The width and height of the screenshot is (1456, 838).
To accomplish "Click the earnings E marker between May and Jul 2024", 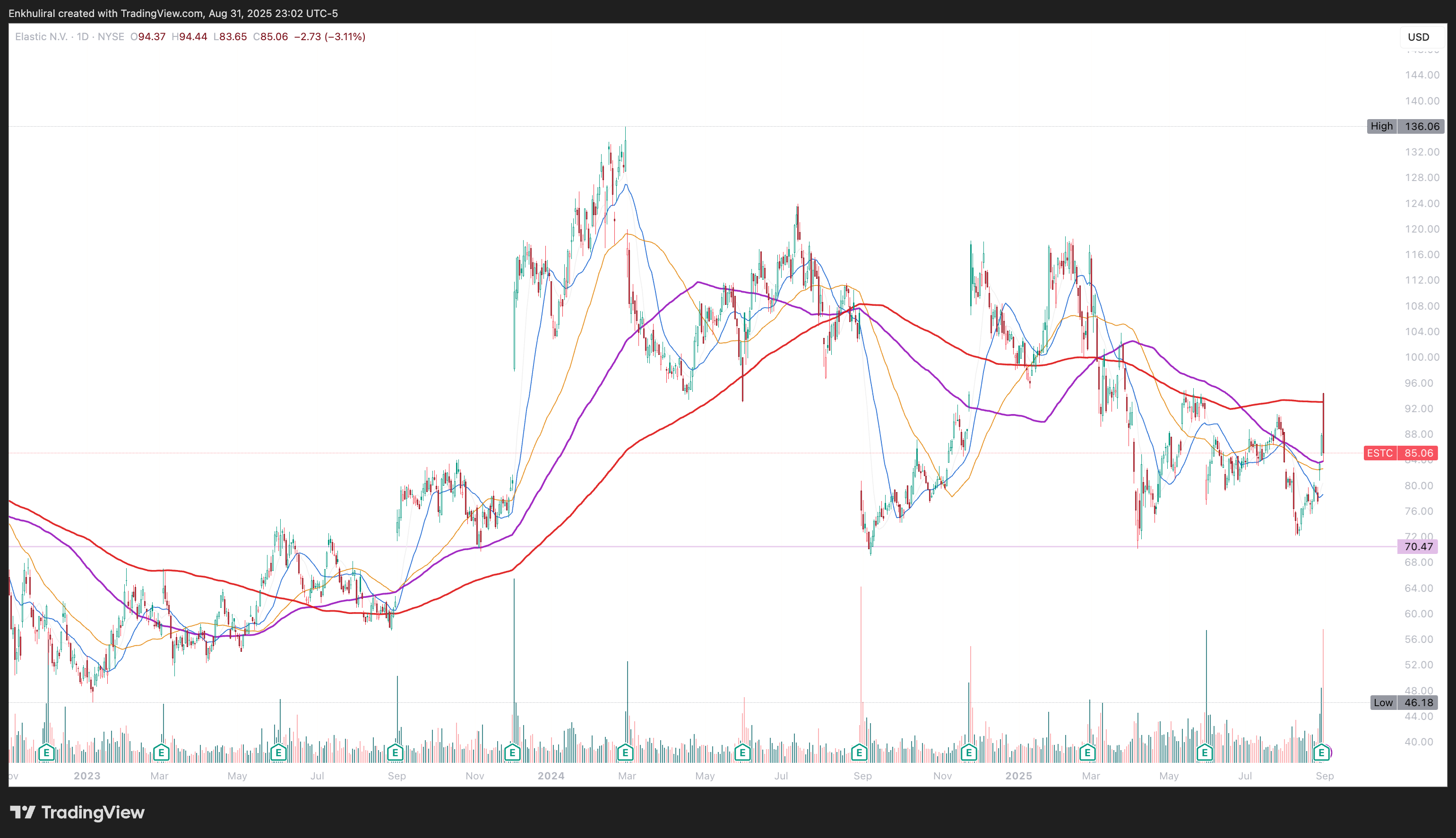I will 743,752.
